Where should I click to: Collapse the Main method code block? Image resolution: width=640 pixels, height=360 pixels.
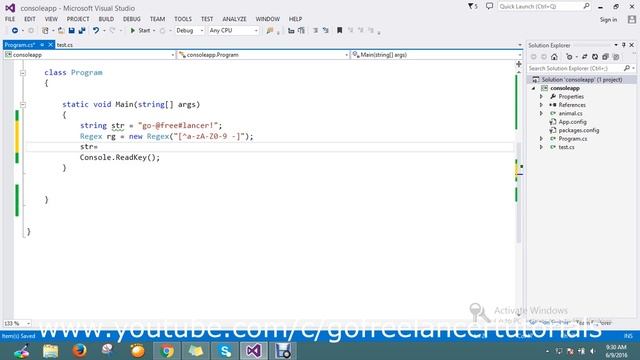(23, 105)
